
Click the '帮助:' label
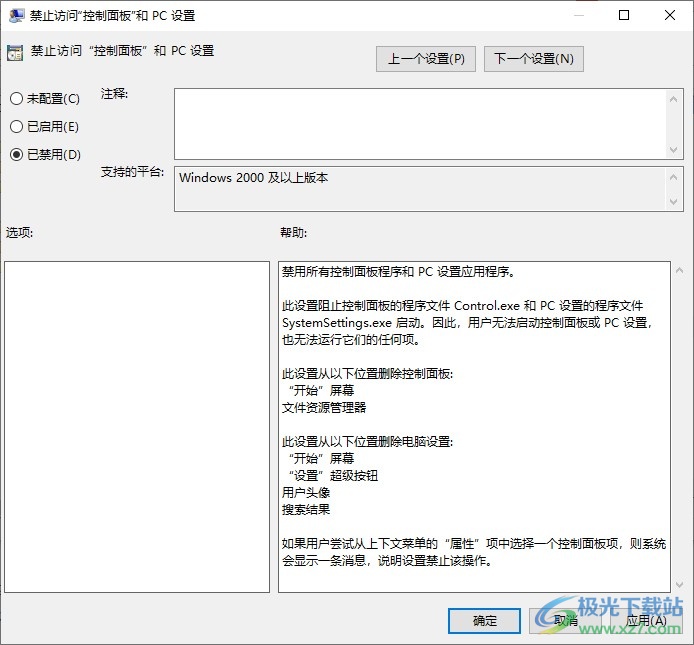pyautogui.click(x=293, y=232)
